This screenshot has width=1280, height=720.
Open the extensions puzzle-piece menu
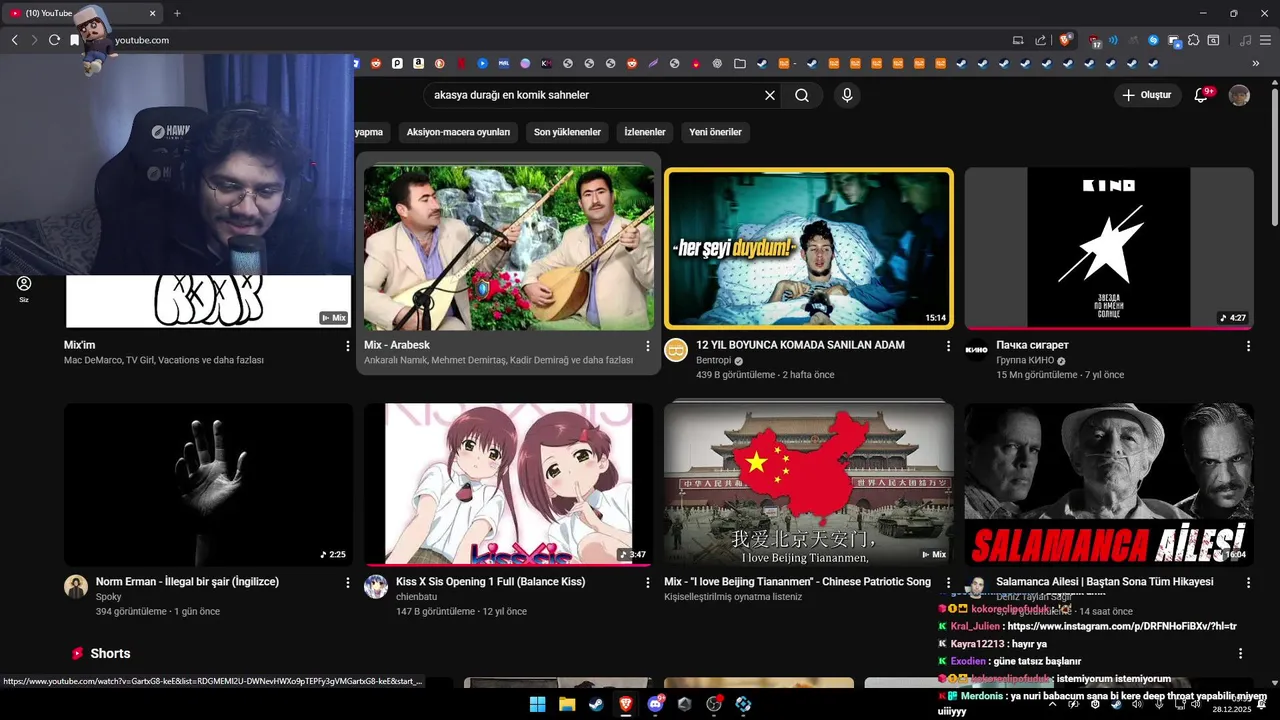pos(1194,40)
